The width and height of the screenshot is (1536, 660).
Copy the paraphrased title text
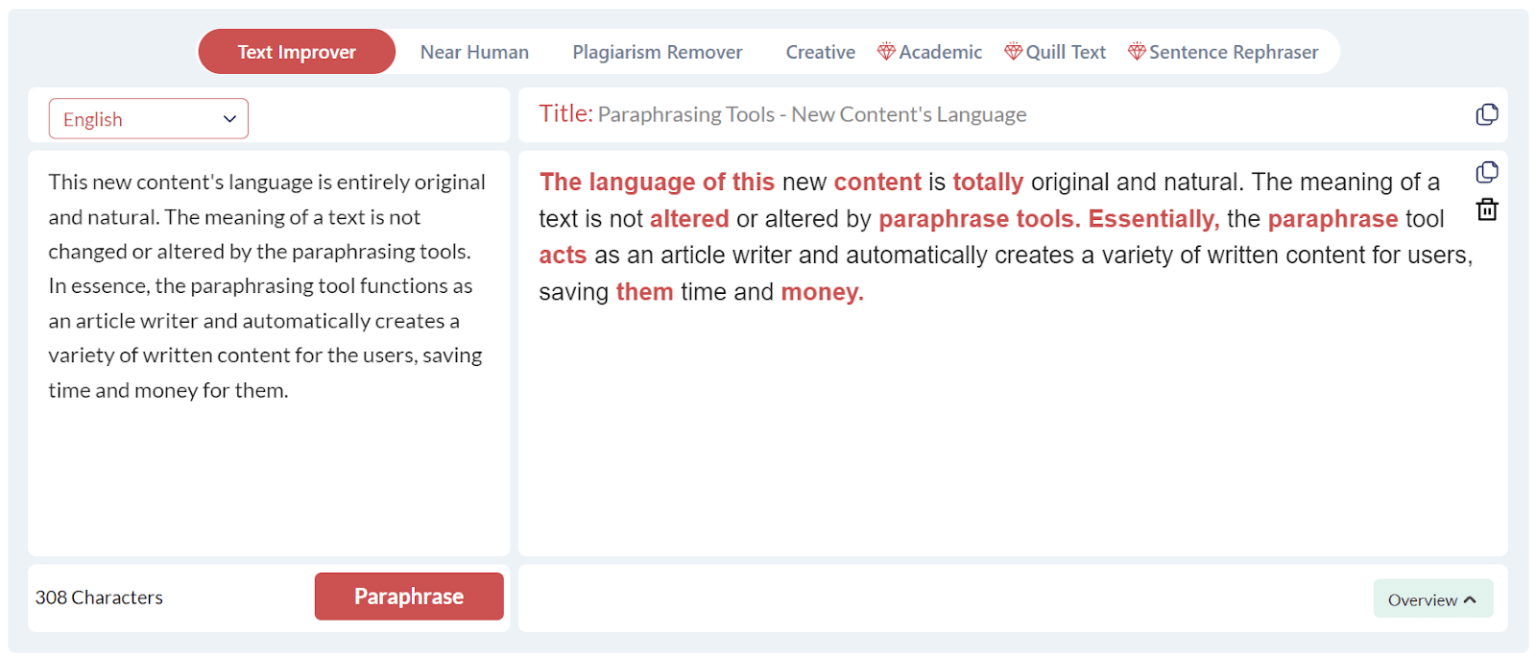coord(1487,114)
